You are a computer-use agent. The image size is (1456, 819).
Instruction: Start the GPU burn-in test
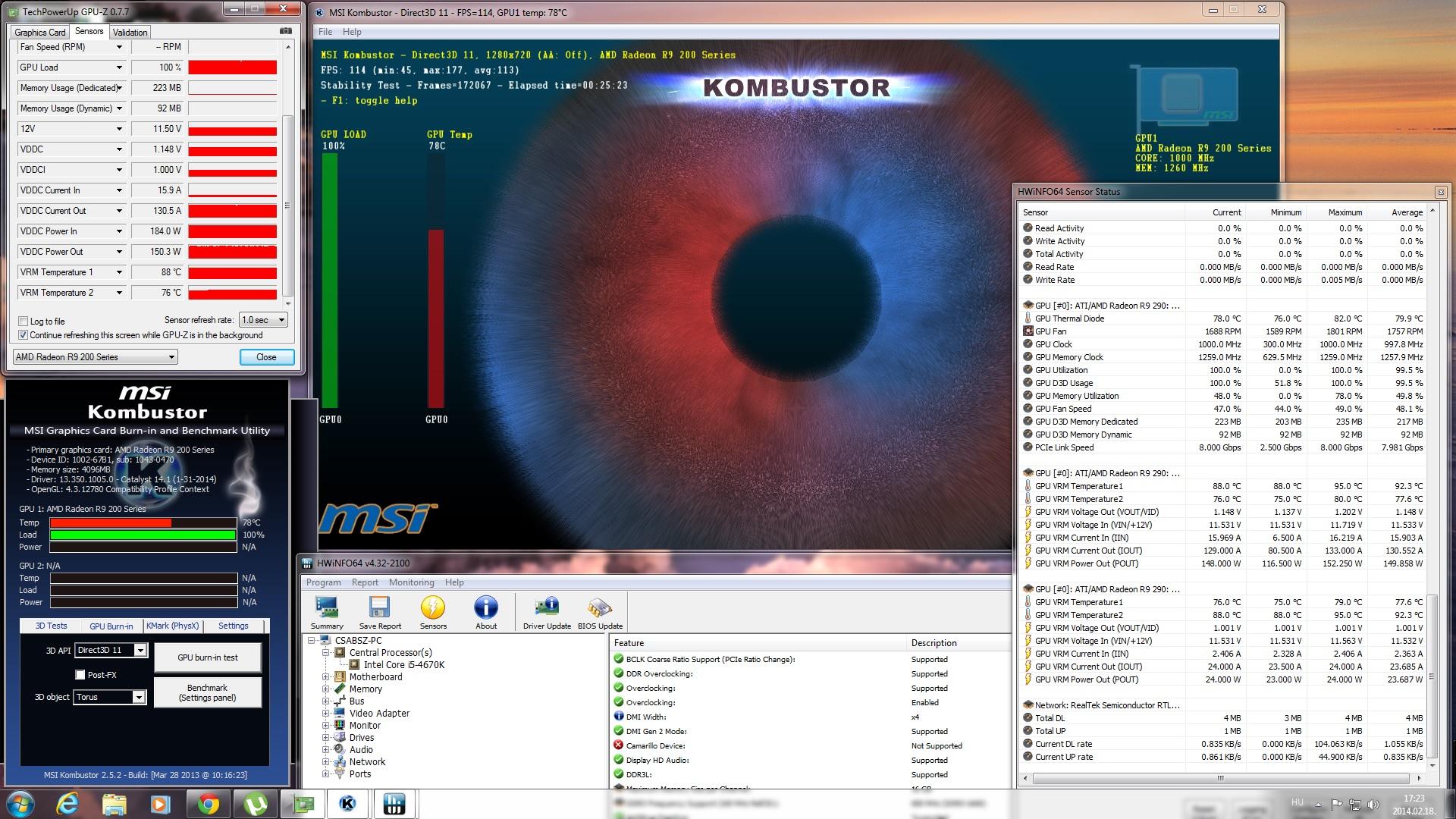pyautogui.click(x=208, y=657)
